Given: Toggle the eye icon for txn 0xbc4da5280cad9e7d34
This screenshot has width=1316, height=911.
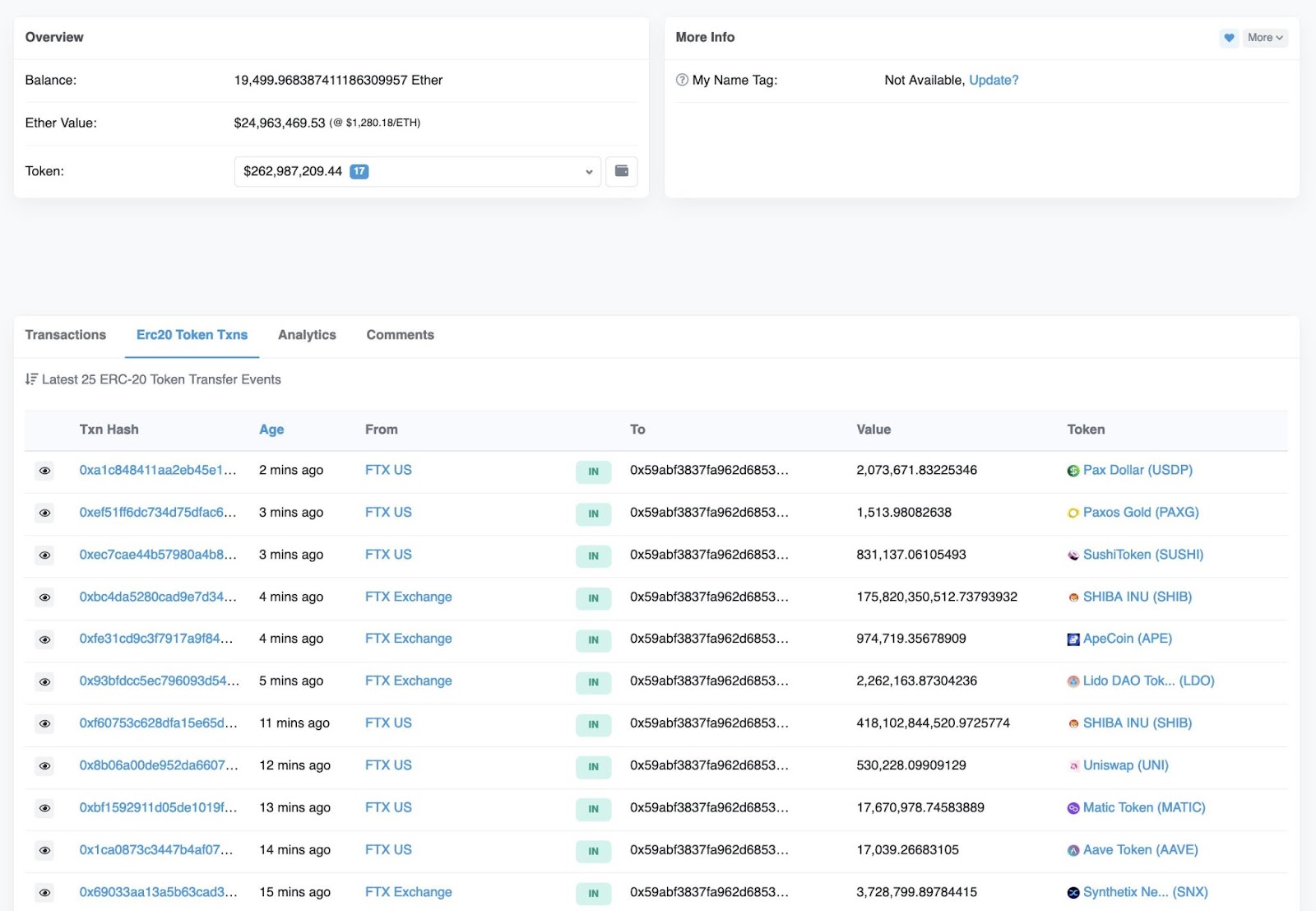Looking at the screenshot, I should (45, 597).
